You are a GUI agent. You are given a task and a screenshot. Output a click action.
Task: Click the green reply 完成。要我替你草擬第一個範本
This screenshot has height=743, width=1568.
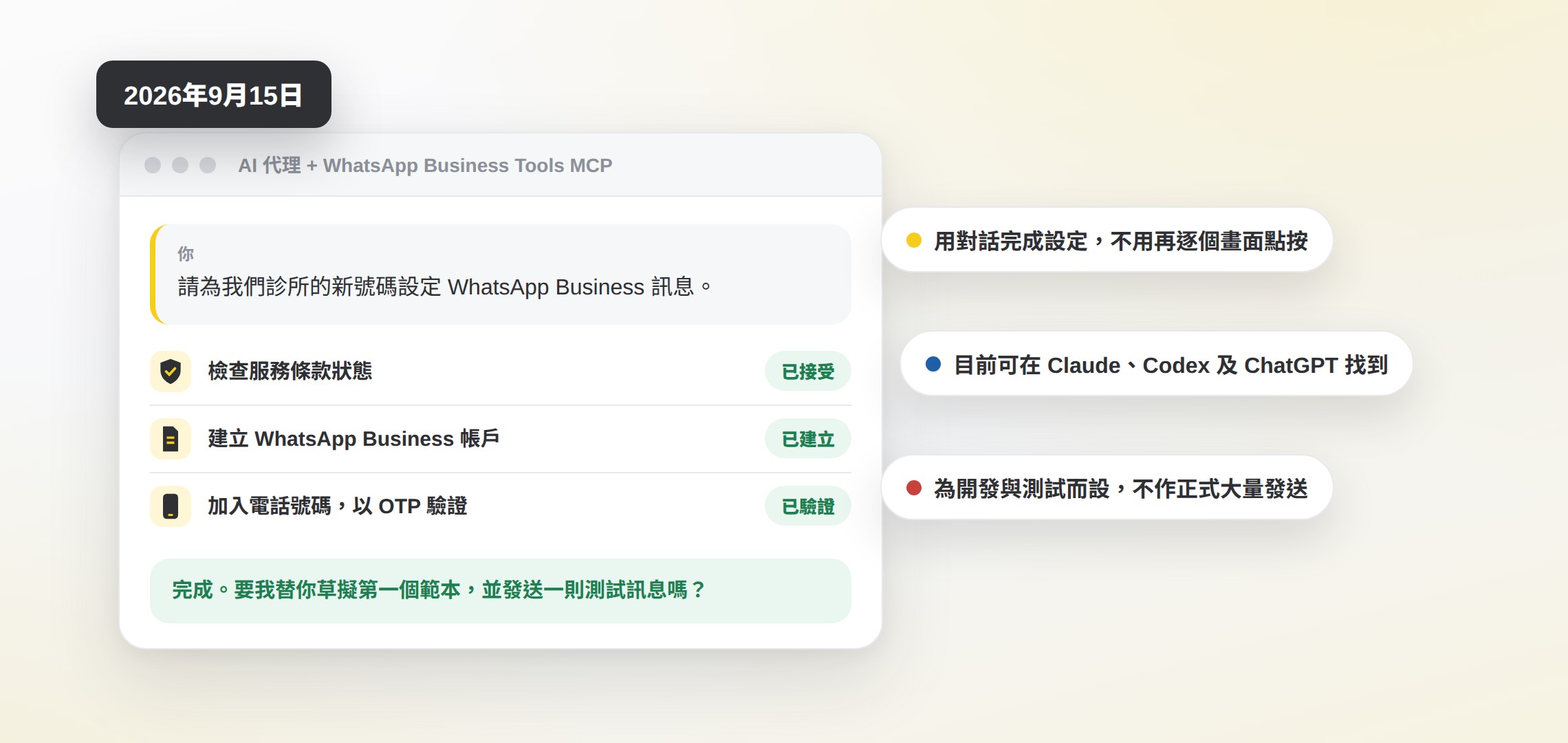[501, 590]
